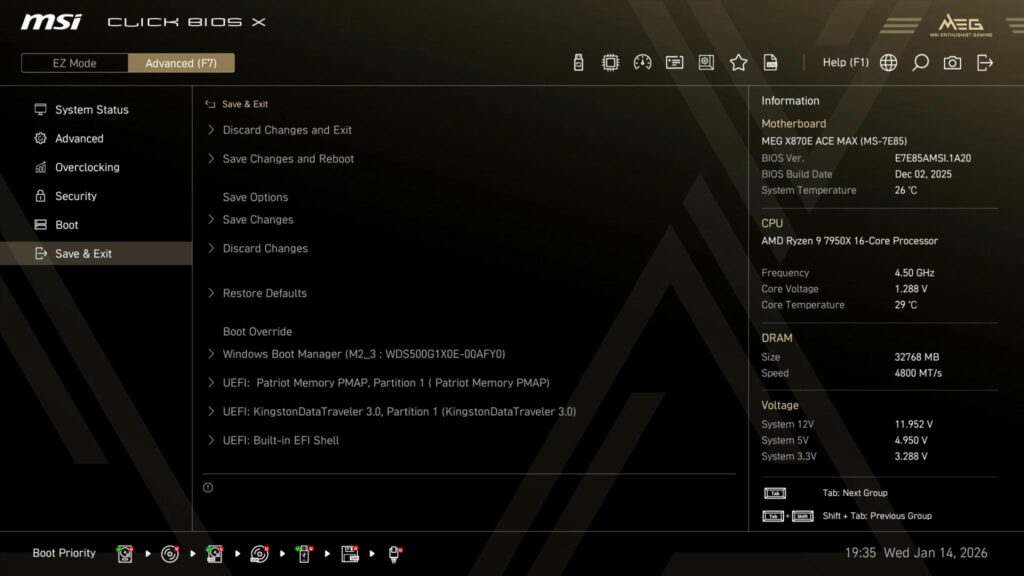The width and height of the screenshot is (1024, 576).
Task: Click Help (F1)
Action: [845, 63]
